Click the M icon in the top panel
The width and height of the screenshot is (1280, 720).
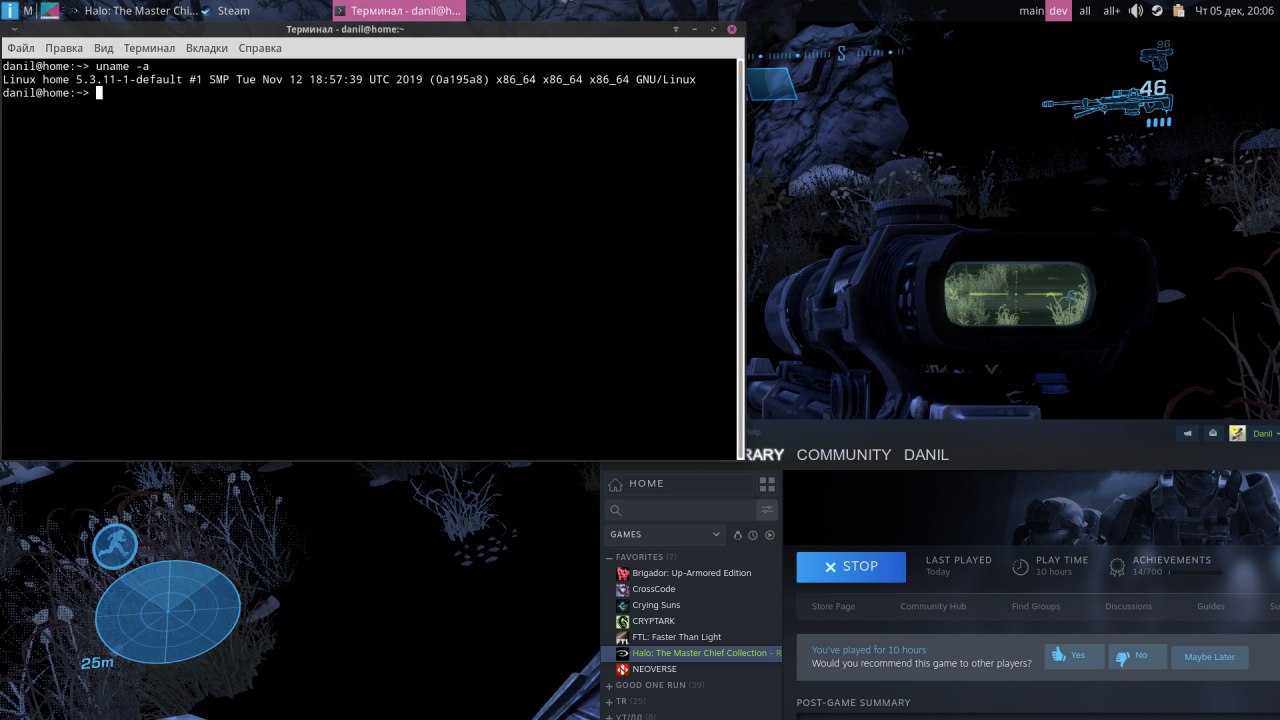click(28, 11)
